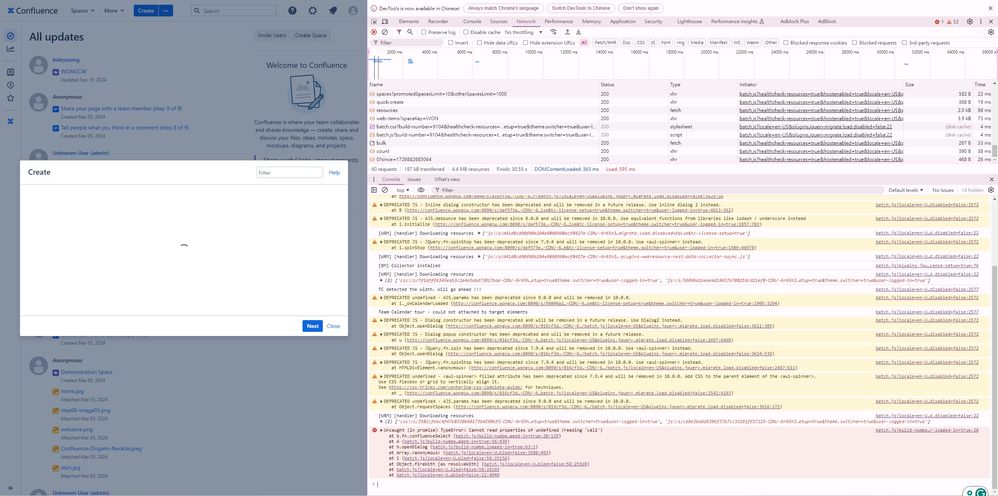Open the starred pages sidebar icon
The height and width of the screenshot is (496, 998).
coord(11,98)
